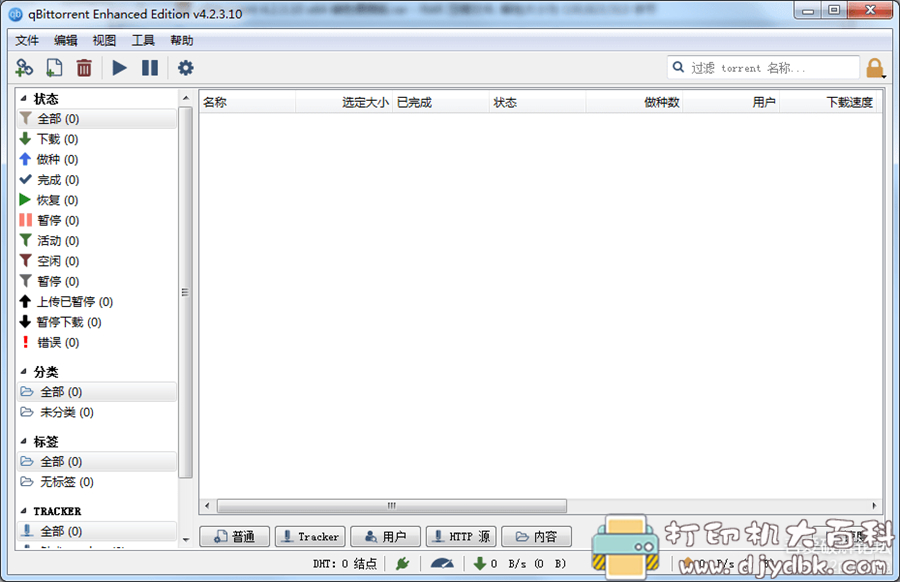Image resolution: width=900 pixels, height=582 pixels.
Task: Click the lock interface padlock icon
Action: pos(875,68)
